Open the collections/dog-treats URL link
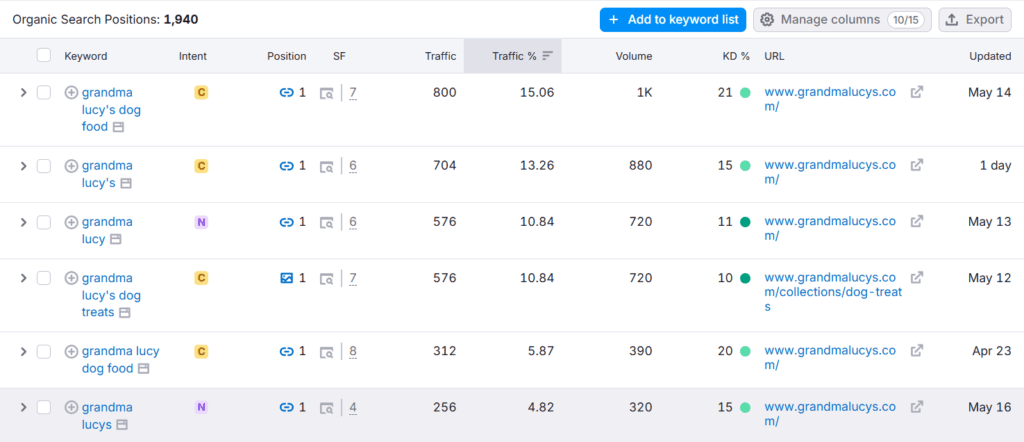 (833, 292)
